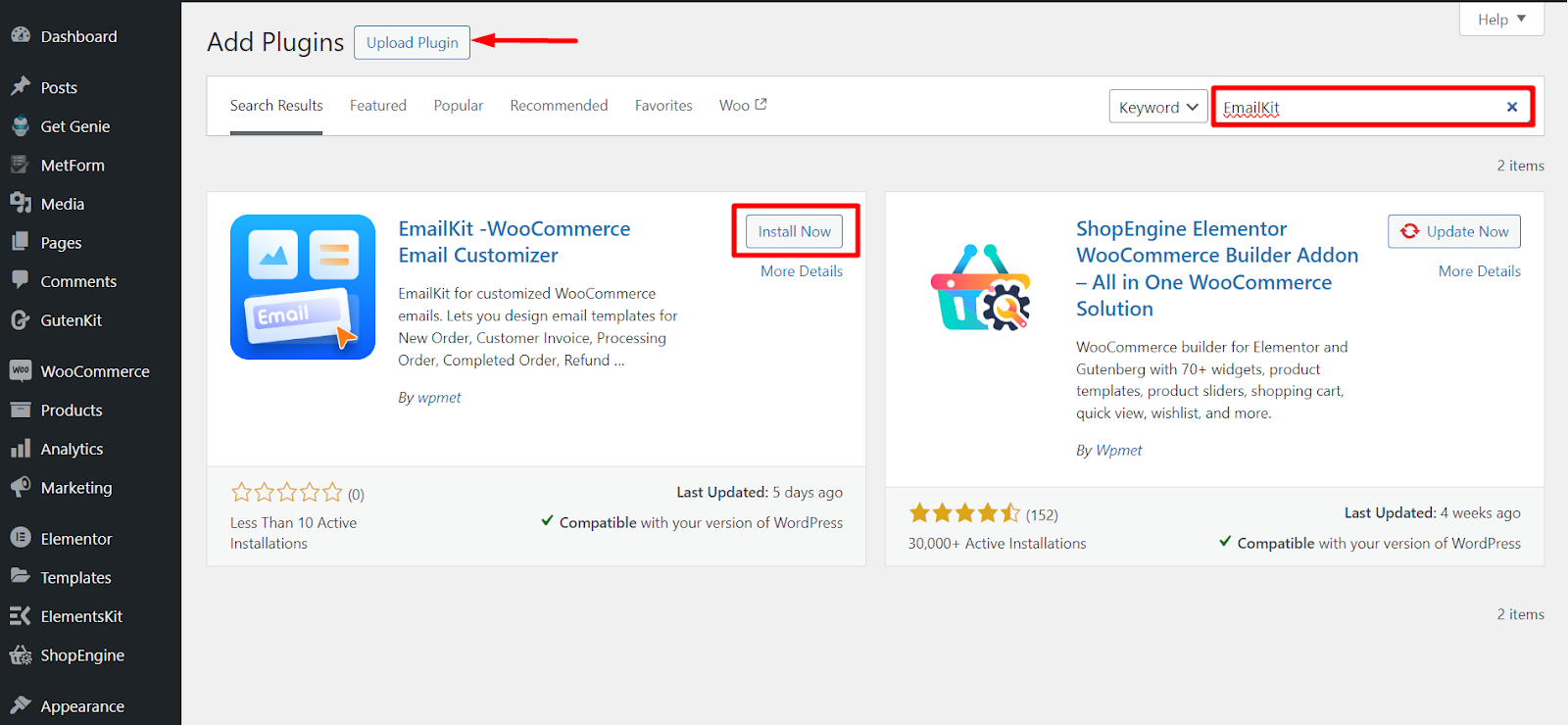1568x725 pixels.
Task: Click EmailKit's empty star rating
Action: 286,492
